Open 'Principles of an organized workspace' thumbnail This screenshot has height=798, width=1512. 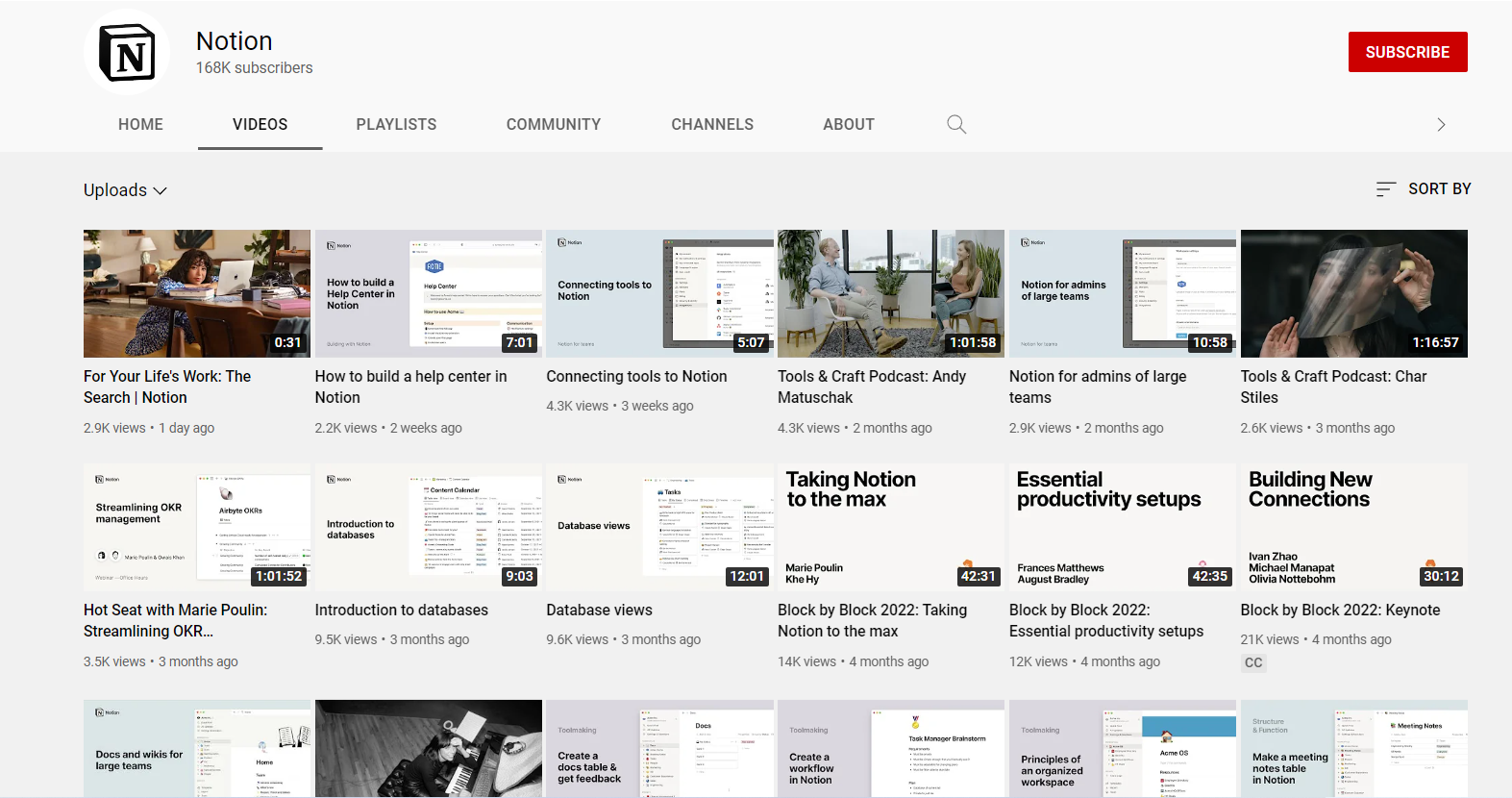[x=1123, y=749]
